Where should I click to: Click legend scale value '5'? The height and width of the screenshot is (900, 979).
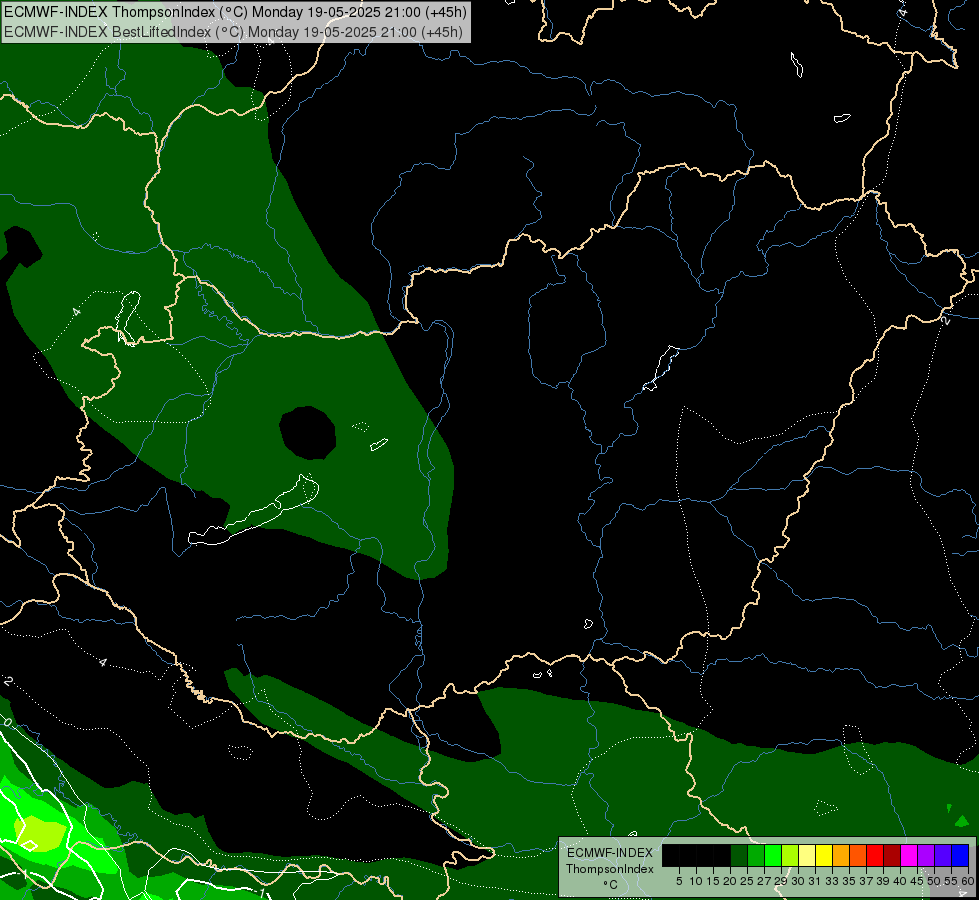pyautogui.click(x=679, y=881)
